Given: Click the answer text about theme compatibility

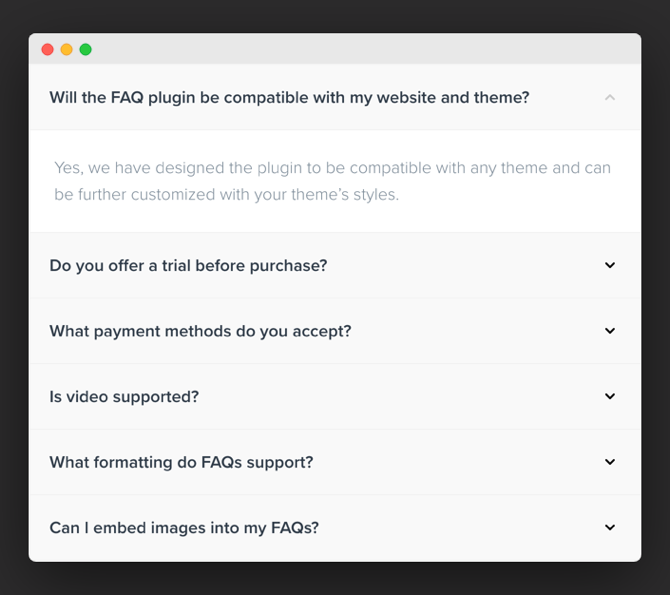Looking at the screenshot, I should (332, 181).
